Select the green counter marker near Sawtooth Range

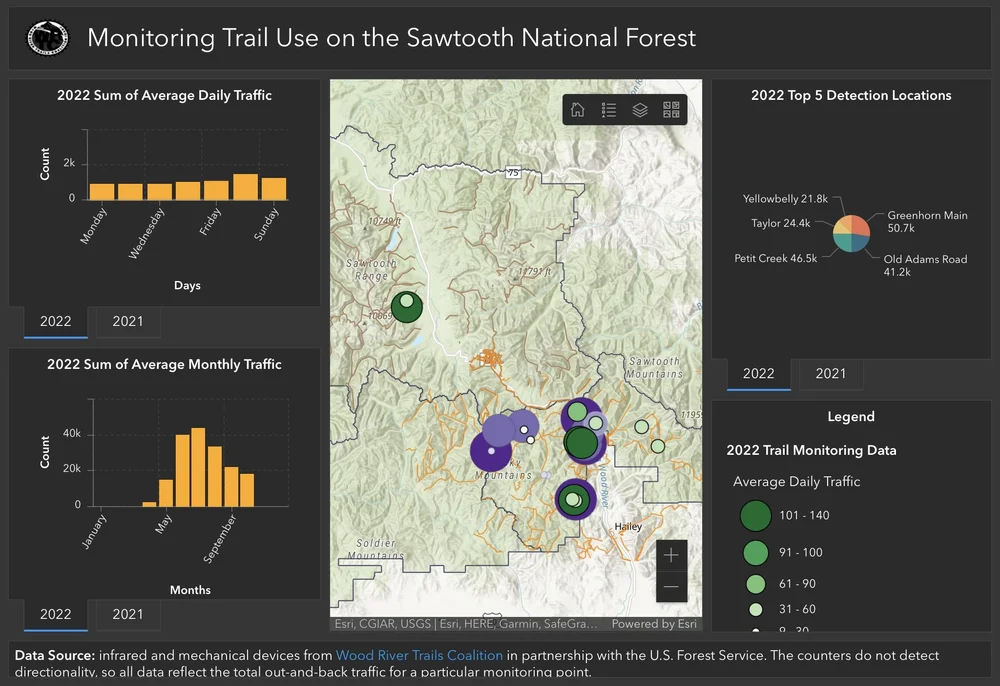pyautogui.click(x=406, y=308)
